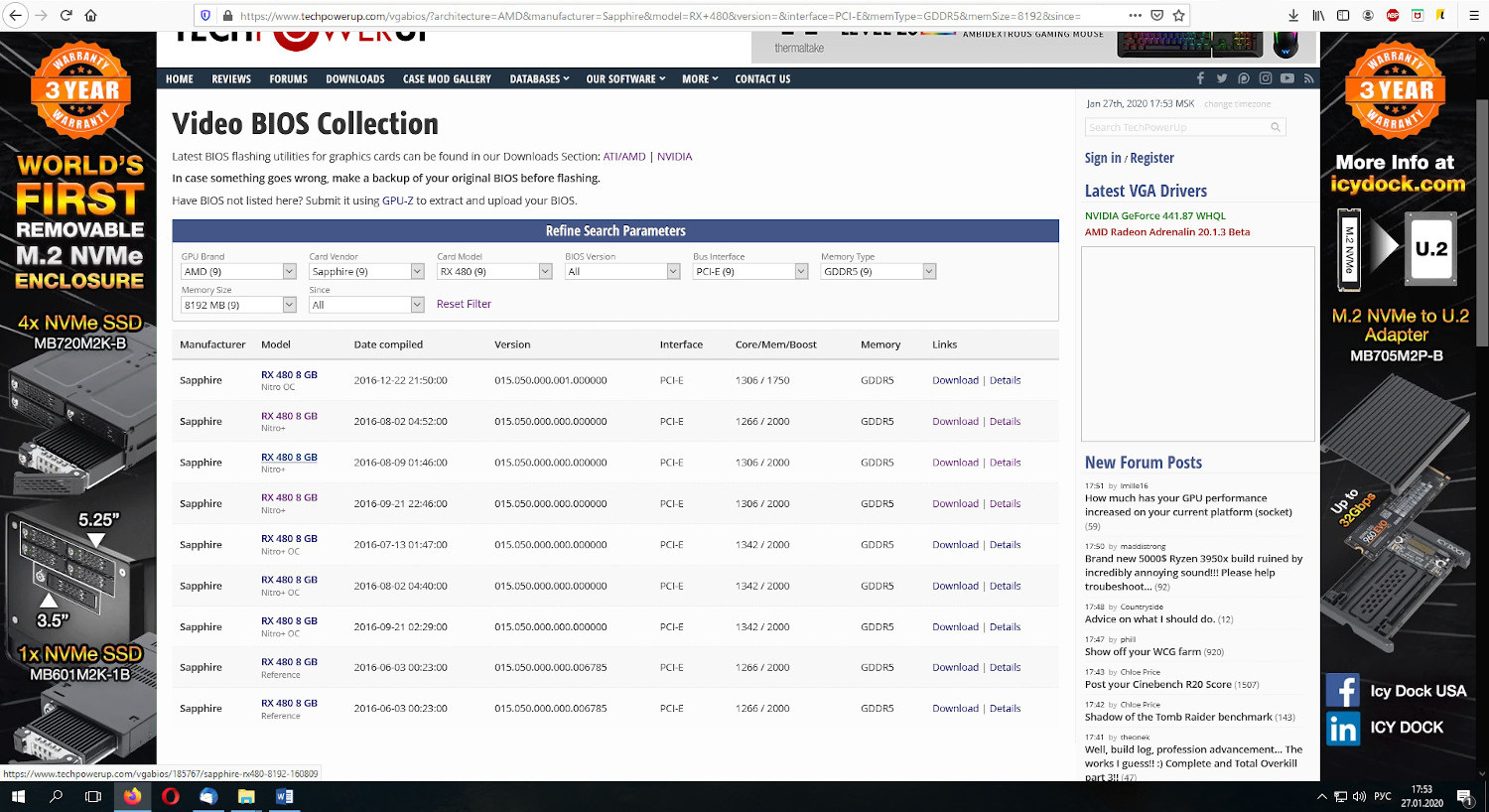Screen dimensions: 1489x812
Task: Open Card Vendor dropdown showing Sapphire
Action: tap(366, 271)
